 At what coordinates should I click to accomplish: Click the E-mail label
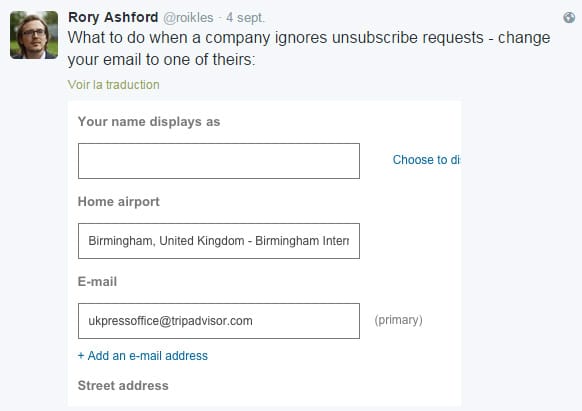97,281
